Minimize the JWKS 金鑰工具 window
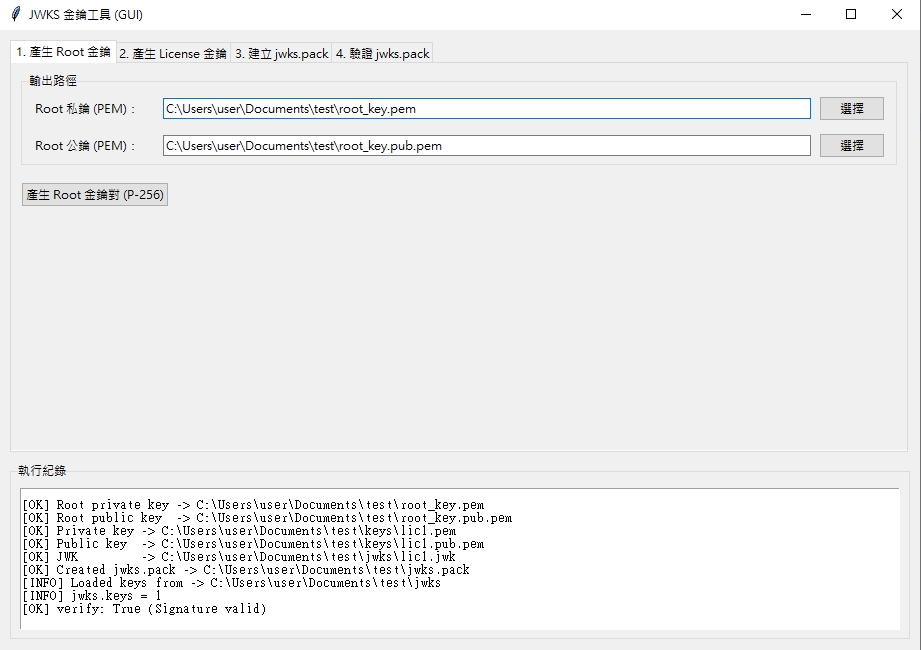The width and height of the screenshot is (921, 650). tap(805, 14)
